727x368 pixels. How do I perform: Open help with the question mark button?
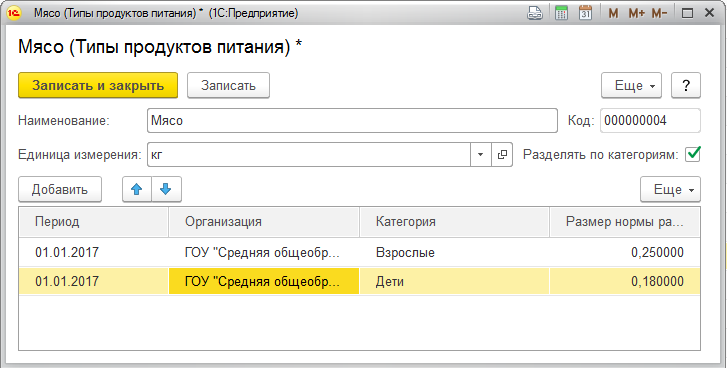(x=686, y=85)
